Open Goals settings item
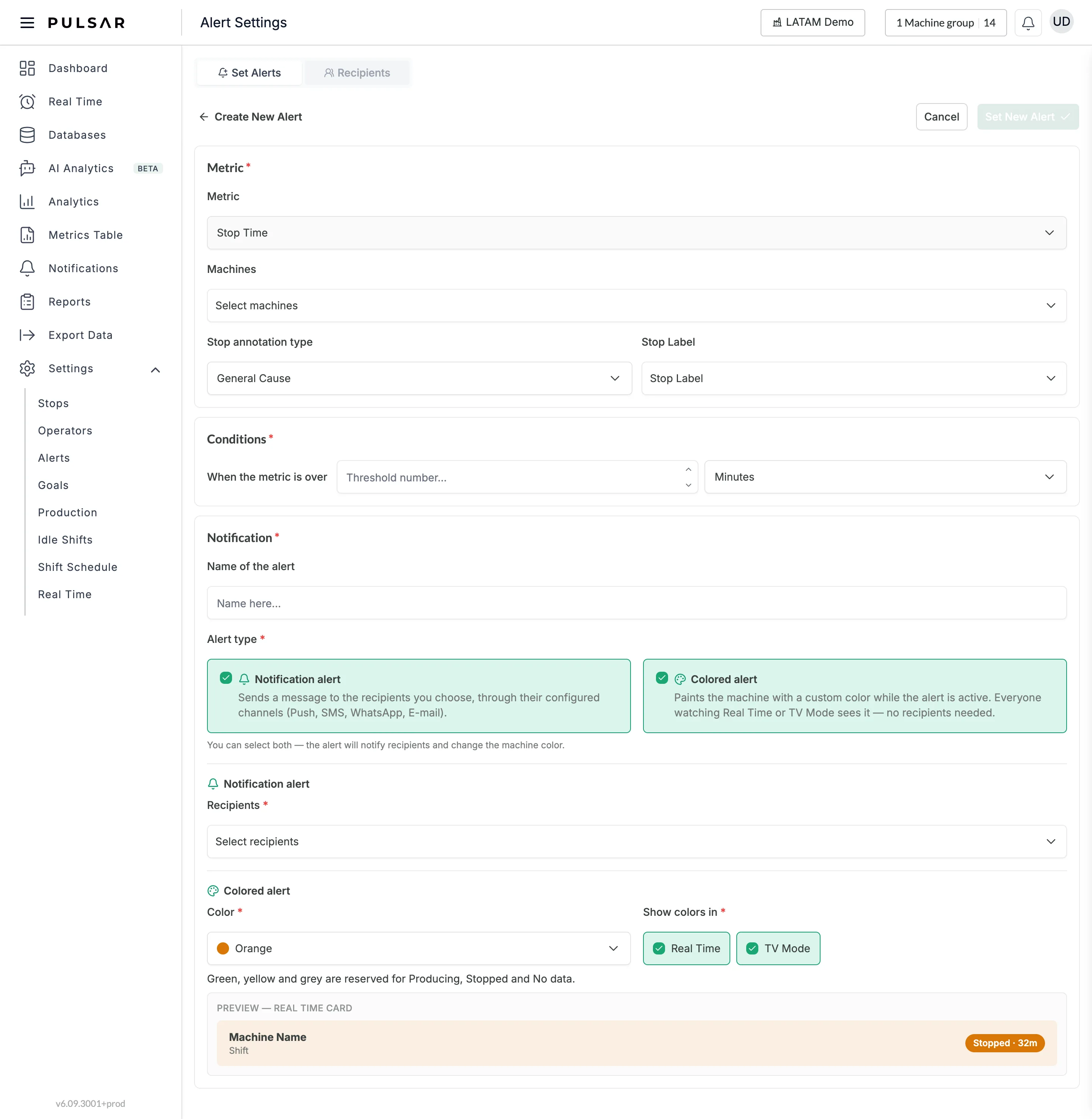The width and height of the screenshot is (1092, 1119). point(53,485)
